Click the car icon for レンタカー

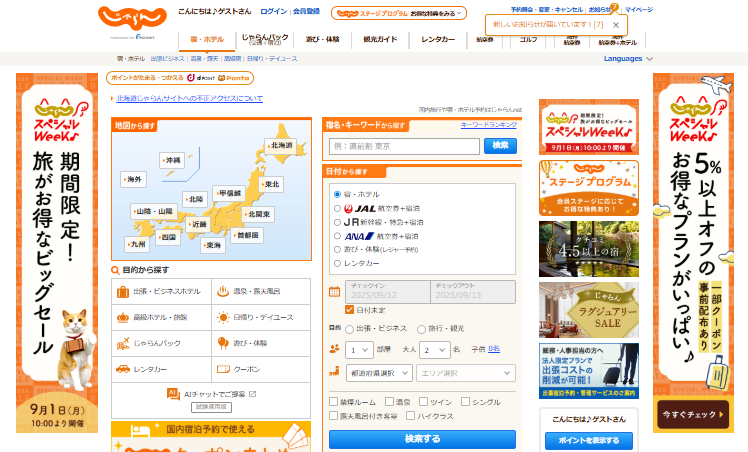(122, 369)
